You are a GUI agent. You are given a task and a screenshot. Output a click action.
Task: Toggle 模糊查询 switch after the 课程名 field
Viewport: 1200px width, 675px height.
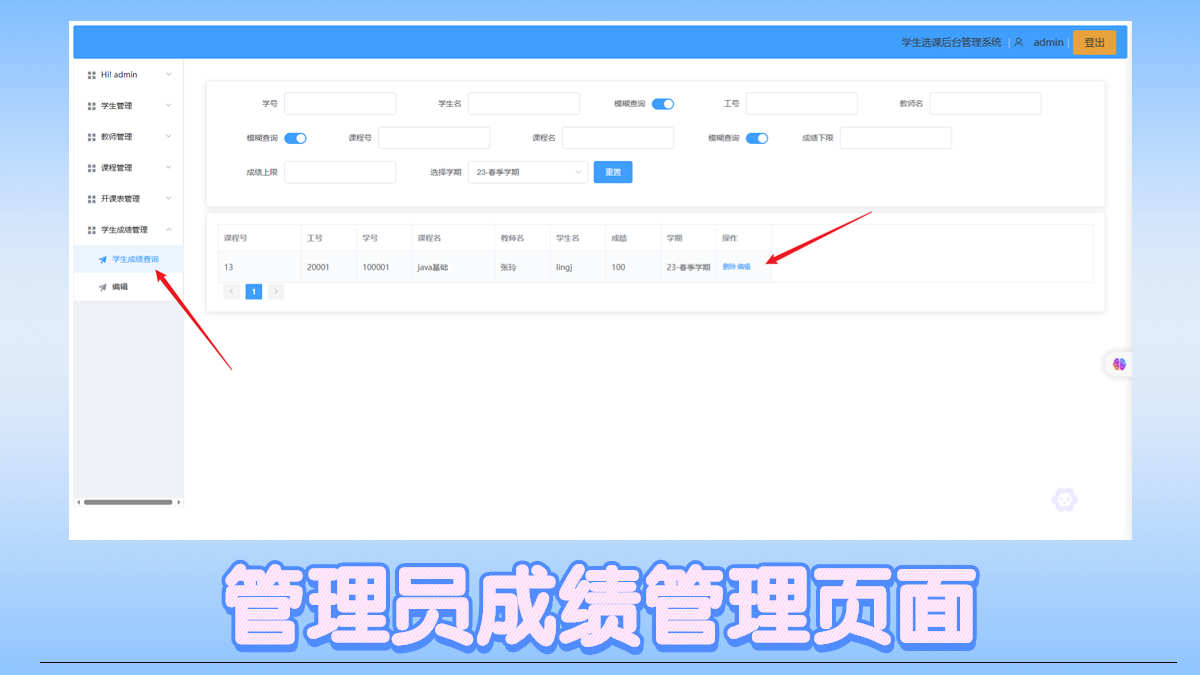pyautogui.click(x=757, y=138)
